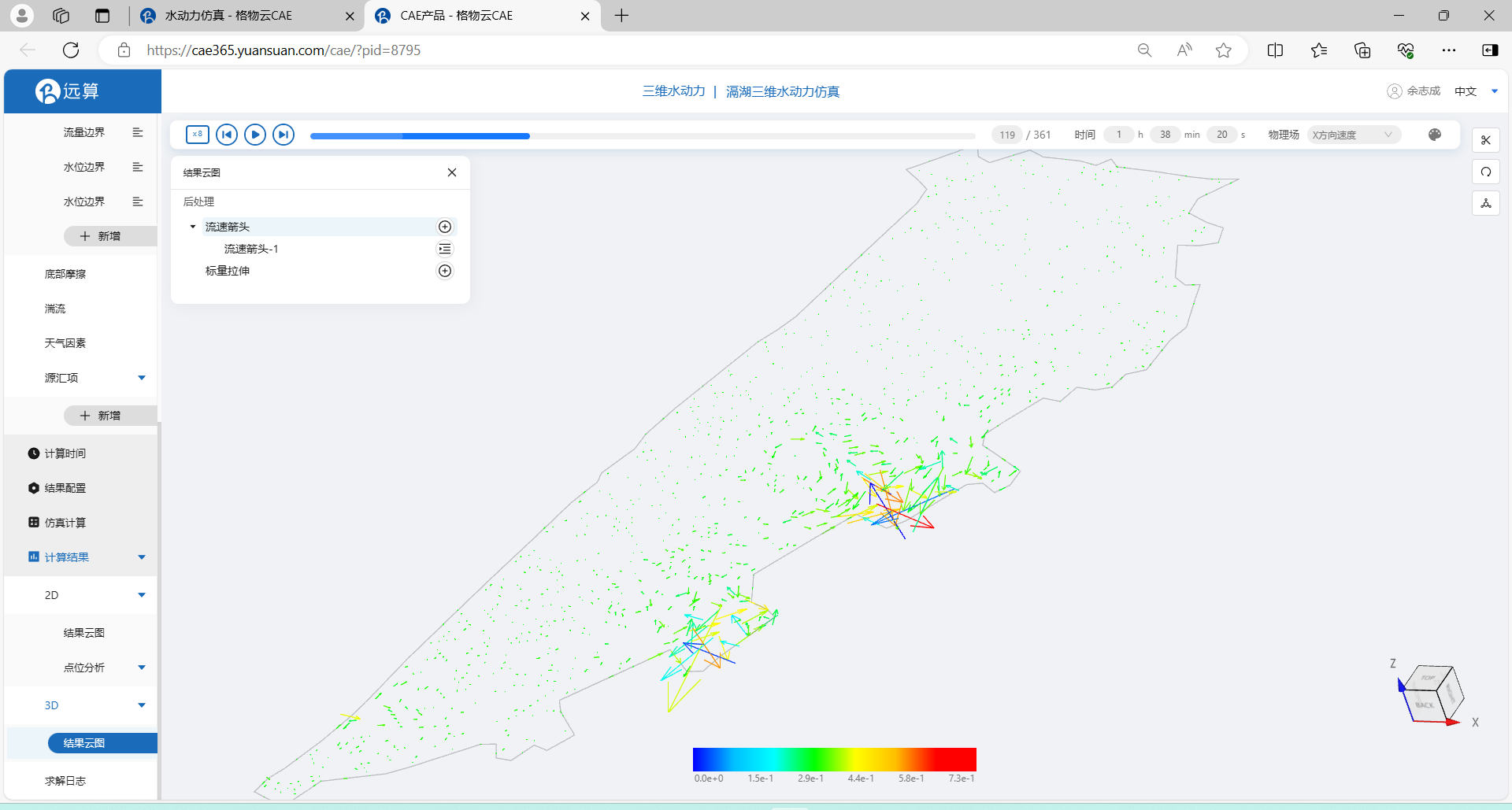View site information lock icon
This screenshot has width=1512, height=810.
point(124,50)
